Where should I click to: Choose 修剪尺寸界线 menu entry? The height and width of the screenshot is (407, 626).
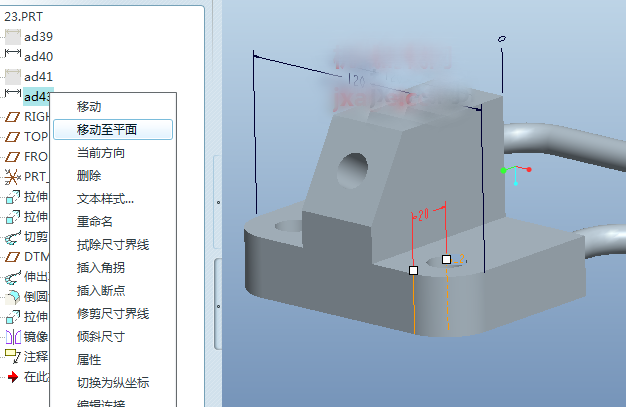click(113, 314)
